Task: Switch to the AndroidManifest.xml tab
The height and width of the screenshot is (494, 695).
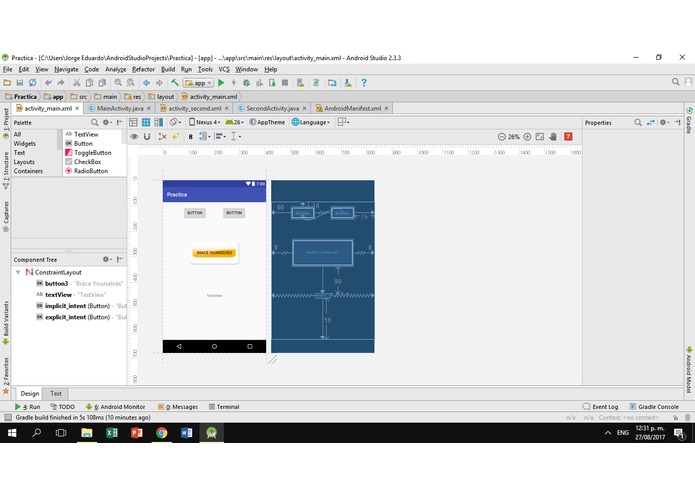Action: pyautogui.click(x=352, y=108)
